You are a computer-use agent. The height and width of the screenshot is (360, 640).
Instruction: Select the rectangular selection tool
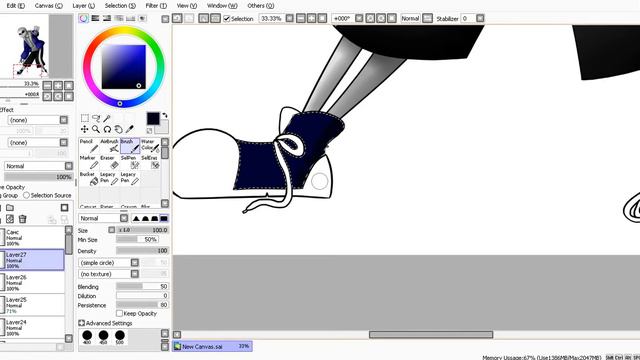coord(84,118)
